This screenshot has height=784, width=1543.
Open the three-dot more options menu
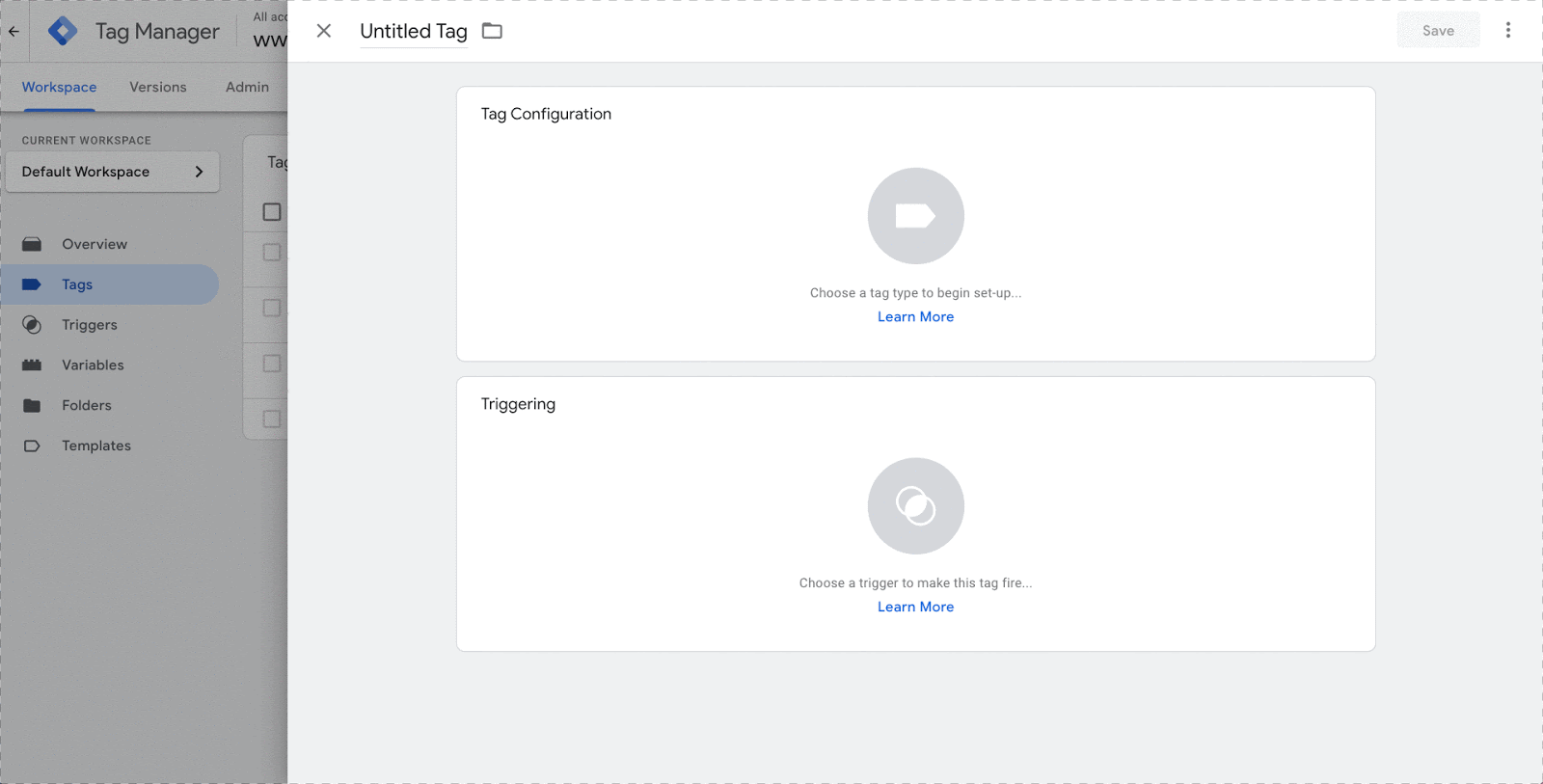click(x=1508, y=31)
